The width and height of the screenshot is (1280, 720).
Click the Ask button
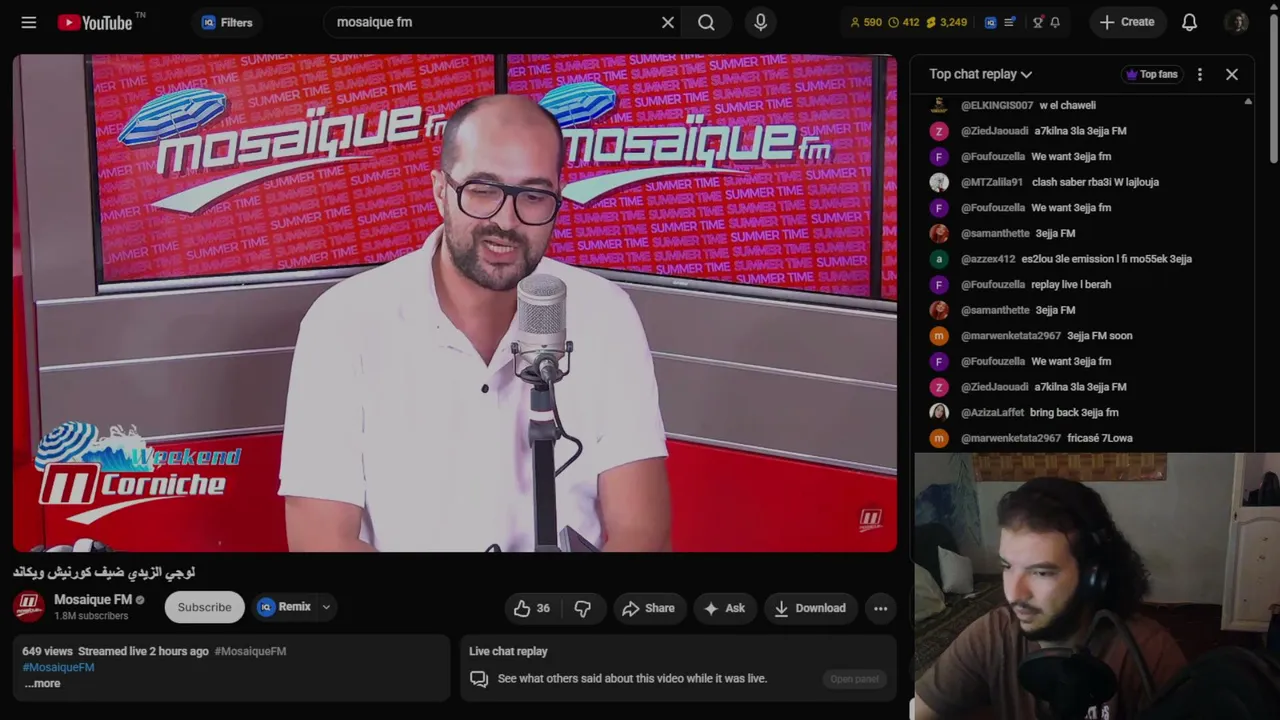pos(724,608)
